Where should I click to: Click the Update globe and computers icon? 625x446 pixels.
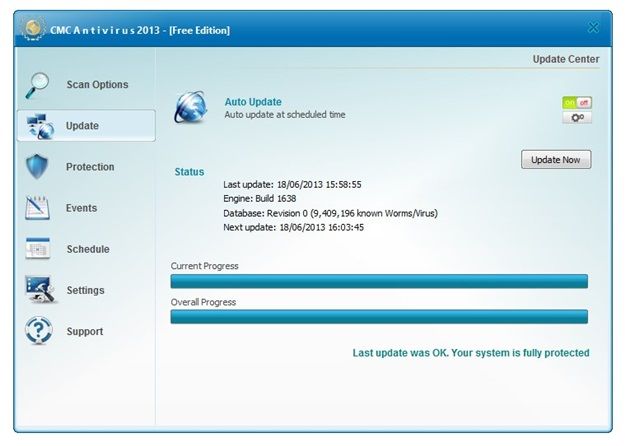tap(40, 126)
